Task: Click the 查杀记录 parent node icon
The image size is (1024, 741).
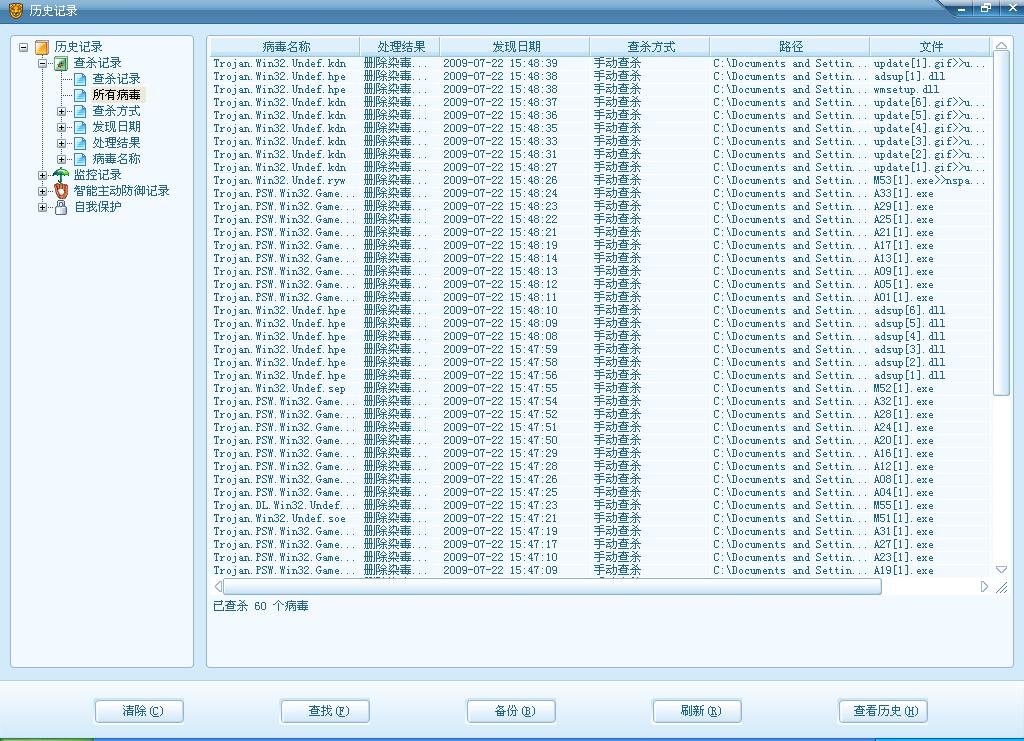Action: 61,63
